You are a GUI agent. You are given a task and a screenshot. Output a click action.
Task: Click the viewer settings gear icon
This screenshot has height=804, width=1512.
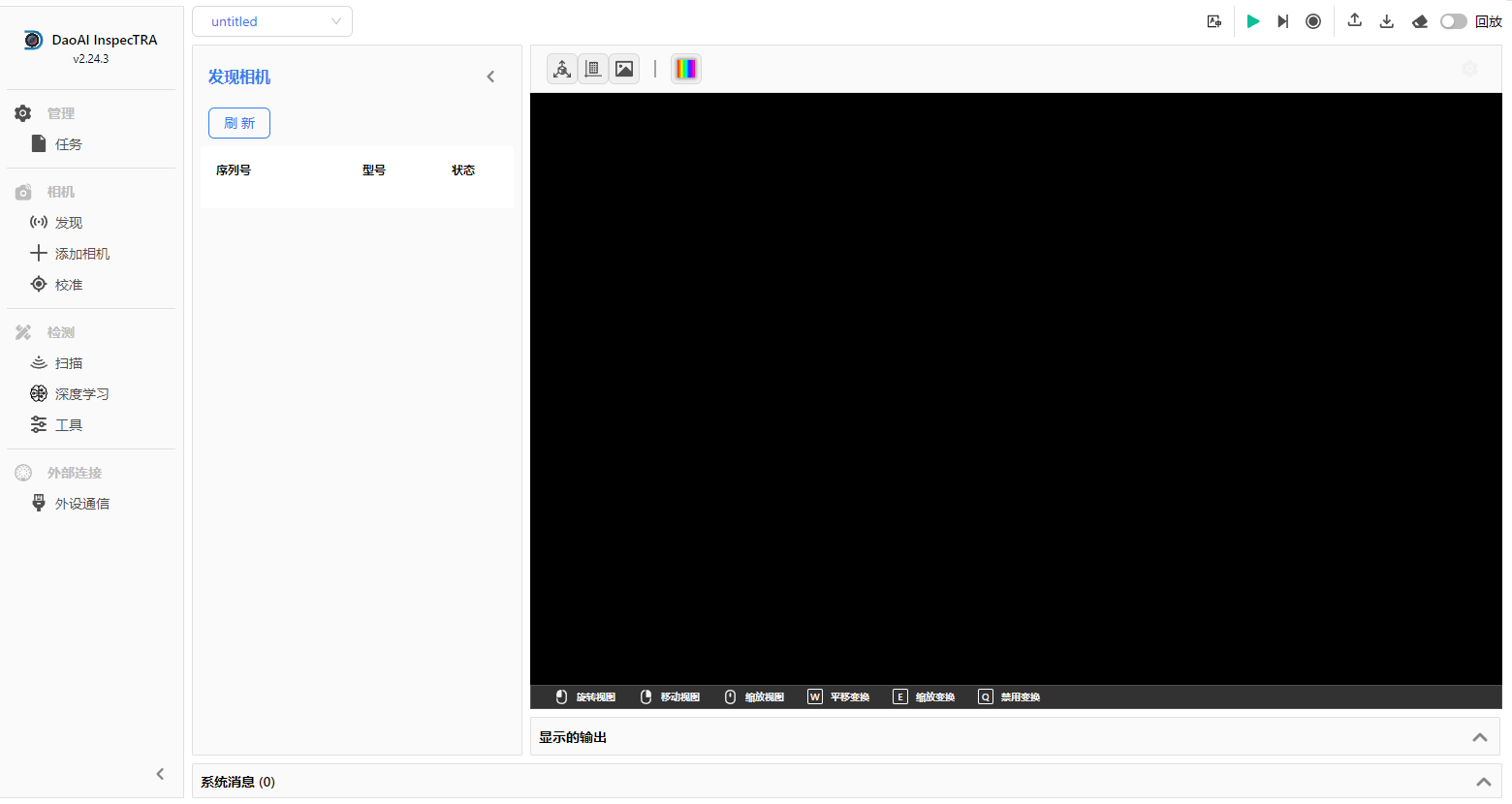(x=1469, y=69)
